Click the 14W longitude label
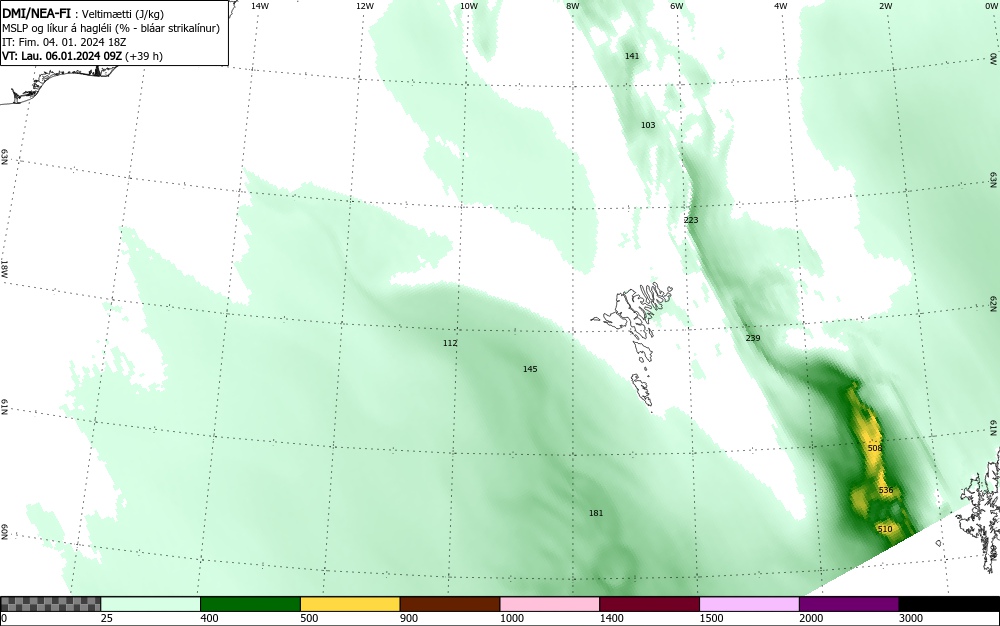 [x=259, y=6]
